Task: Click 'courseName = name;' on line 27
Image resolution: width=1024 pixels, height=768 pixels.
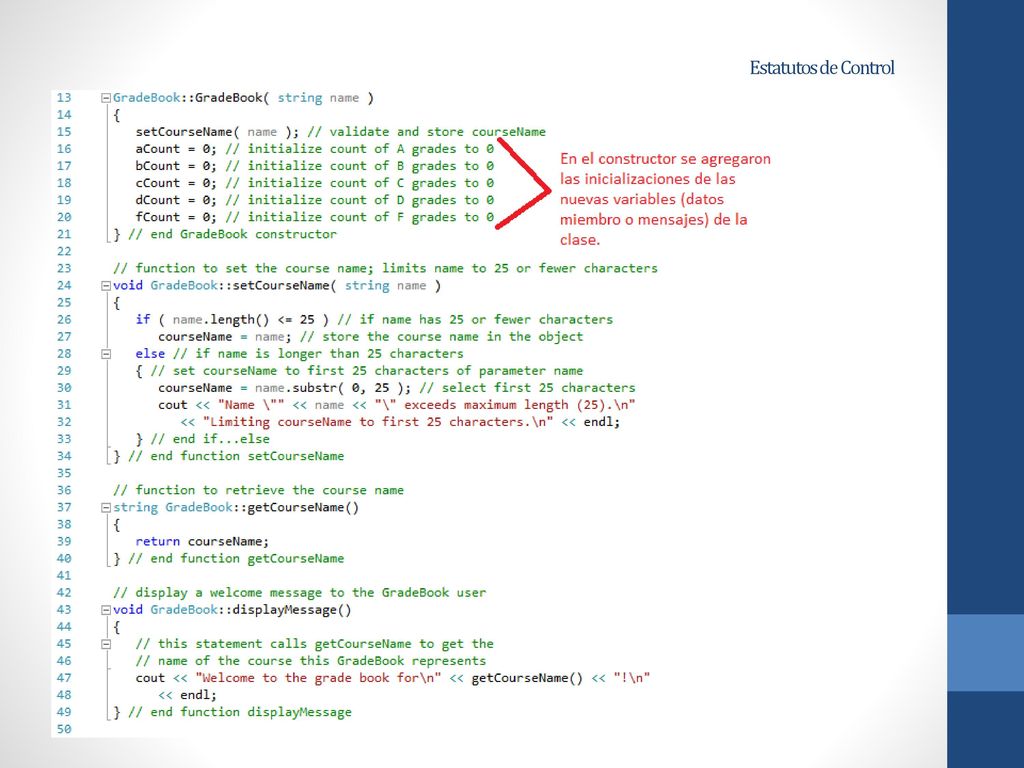Action: tap(225, 336)
